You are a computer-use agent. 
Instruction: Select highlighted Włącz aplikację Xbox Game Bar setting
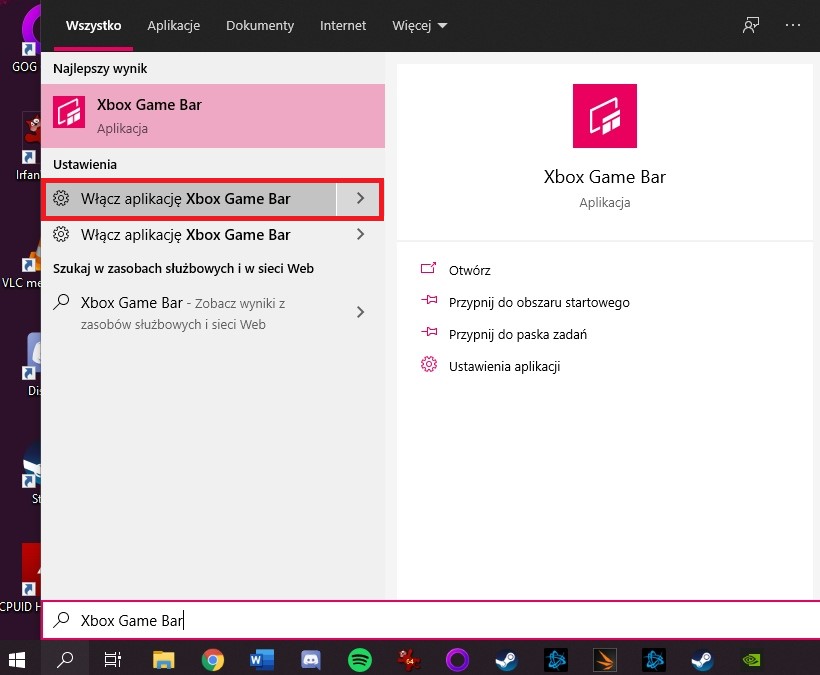tap(191, 199)
